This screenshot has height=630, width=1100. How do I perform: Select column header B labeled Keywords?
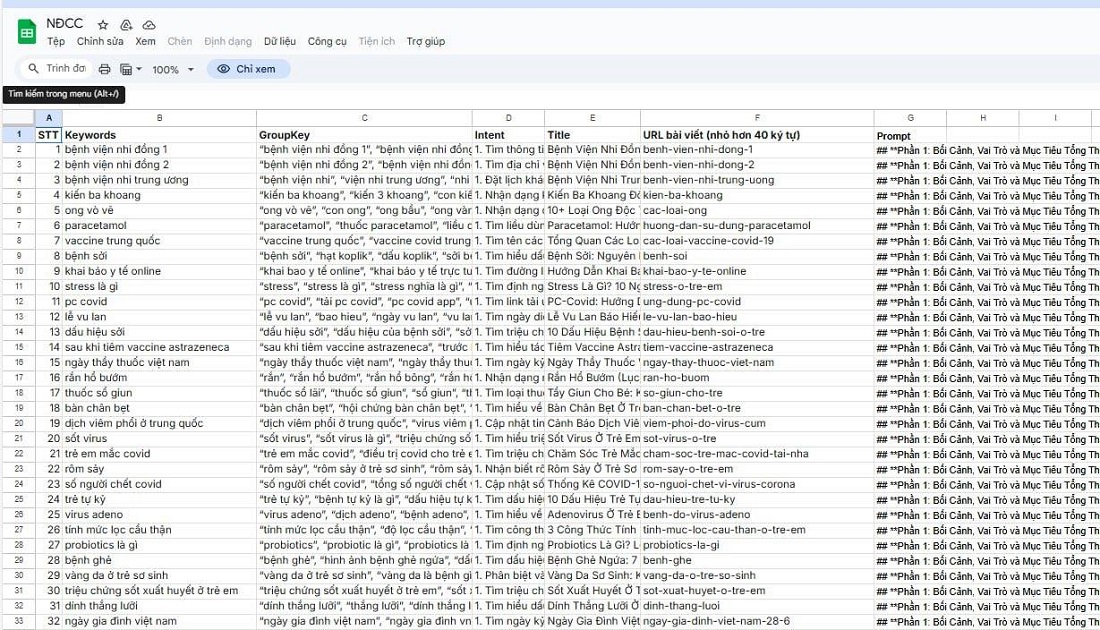coord(160,117)
